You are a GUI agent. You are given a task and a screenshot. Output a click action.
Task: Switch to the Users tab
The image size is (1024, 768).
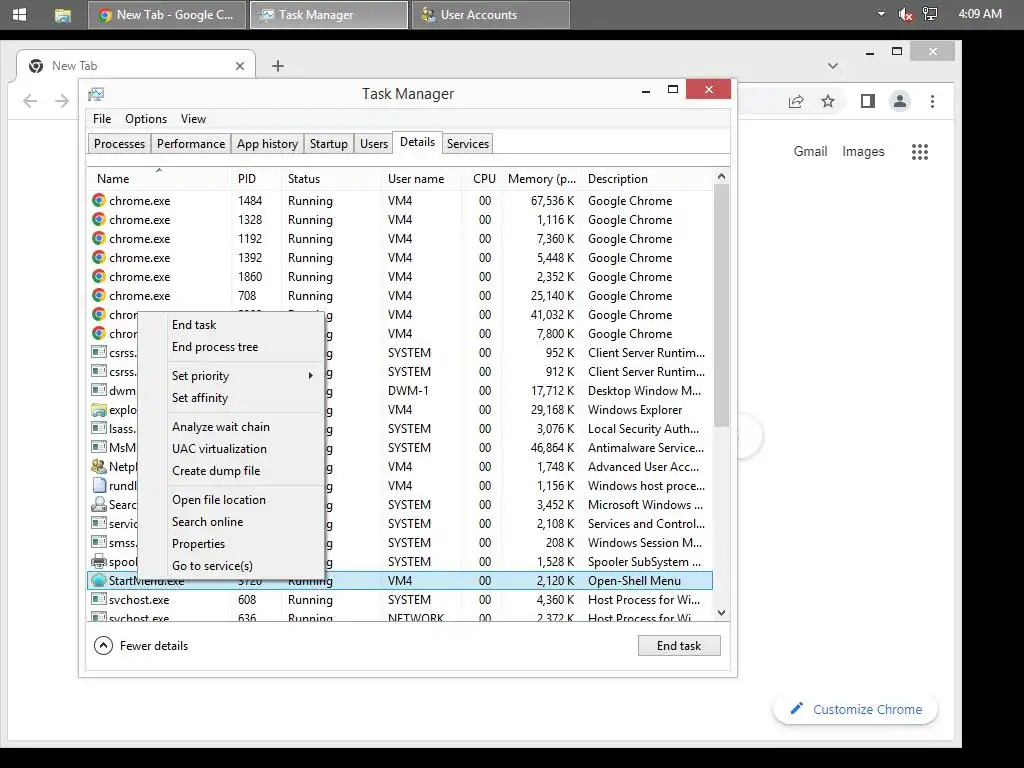point(374,144)
